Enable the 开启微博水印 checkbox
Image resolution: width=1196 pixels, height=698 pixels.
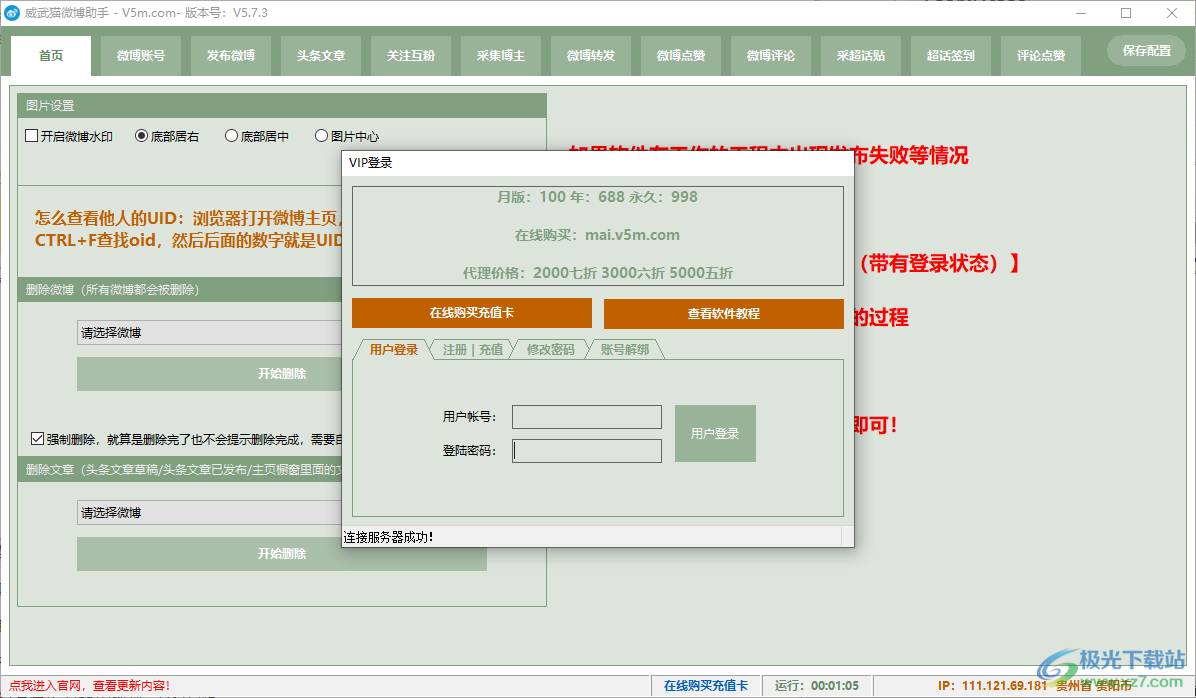31,136
